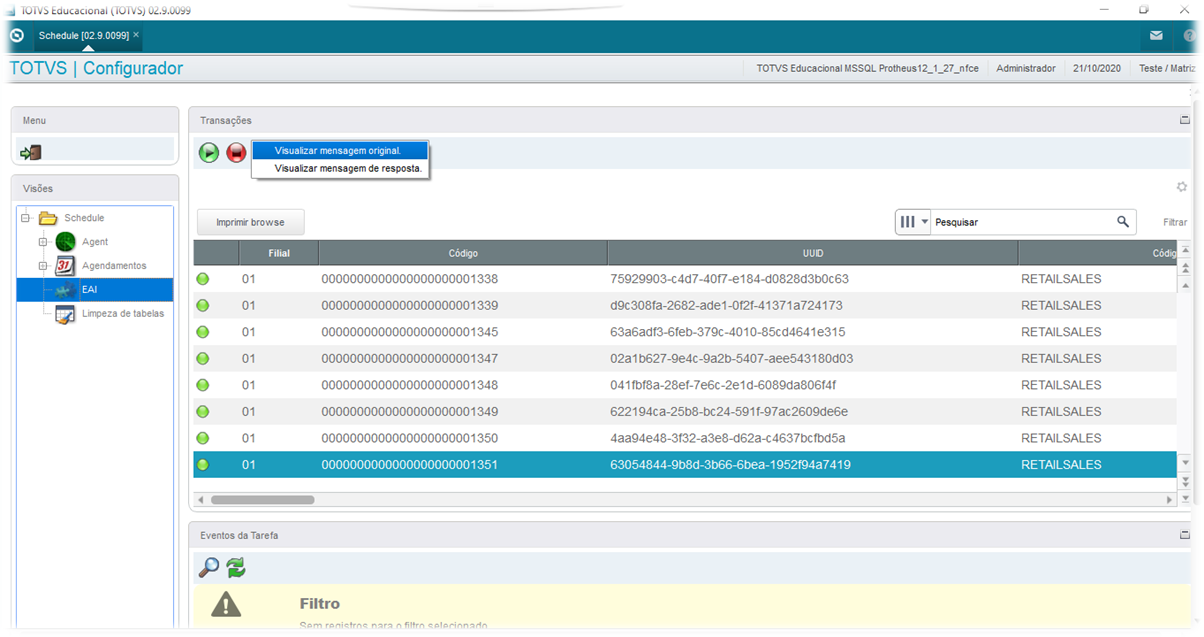Viewport: 1204px width, 637px height.
Task: Click the Agent radar icon in the tree
Action: tap(66, 242)
